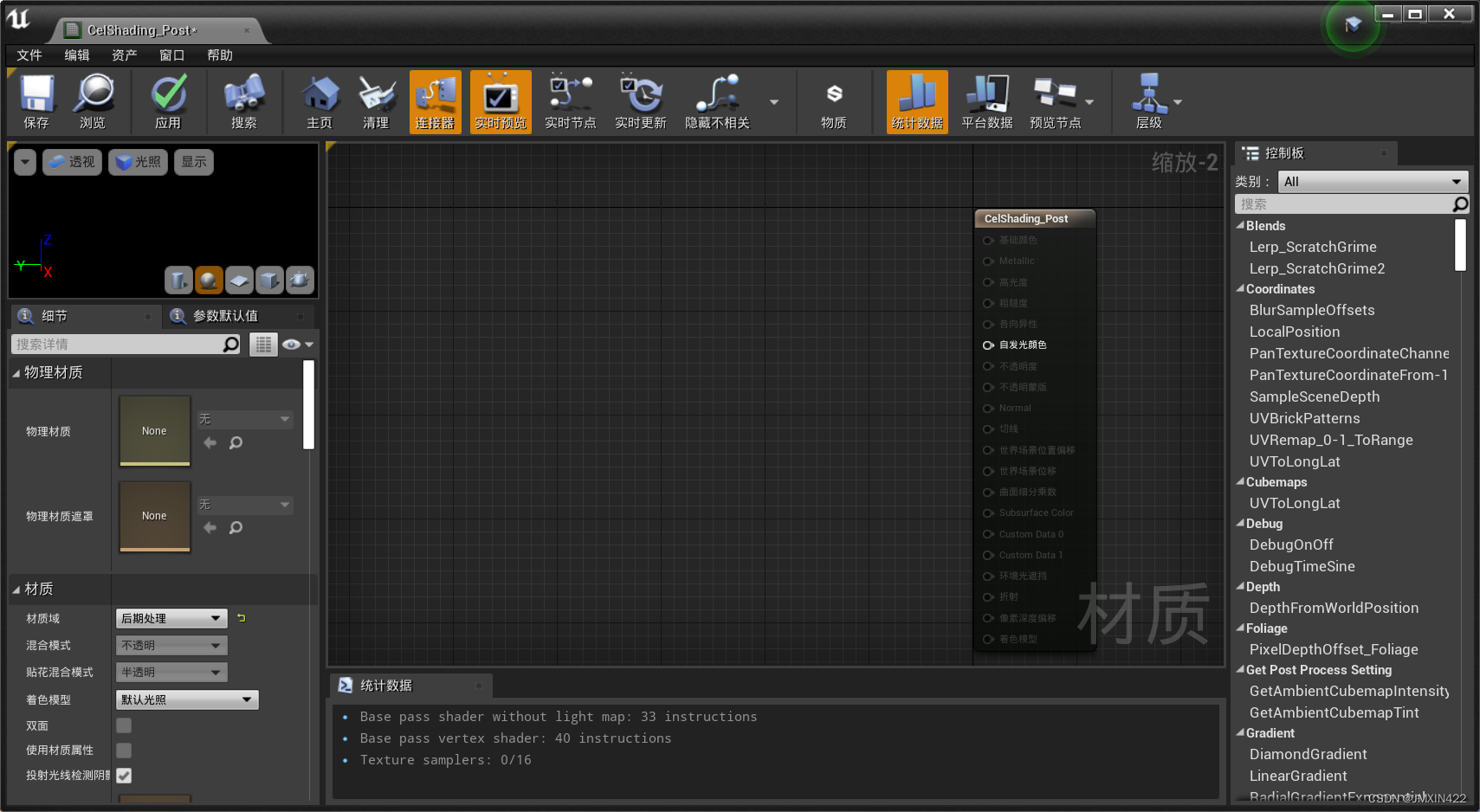Use selected asset arrow for 物理材质

coord(210,443)
